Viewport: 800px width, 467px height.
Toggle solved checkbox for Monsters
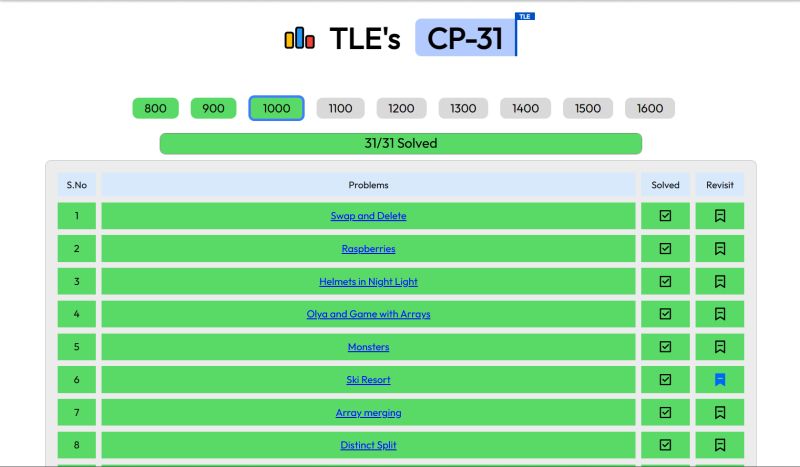pyautogui.click(x=665, y=347)
